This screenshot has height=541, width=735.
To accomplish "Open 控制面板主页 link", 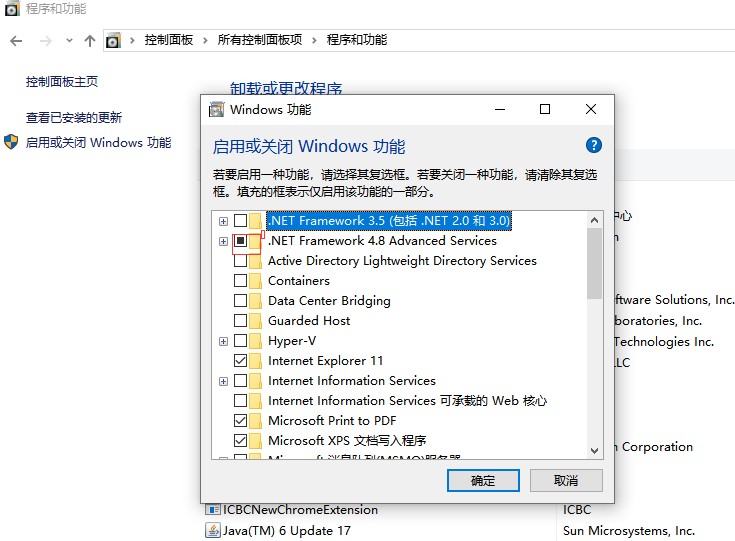I will (x=62, y=82).
